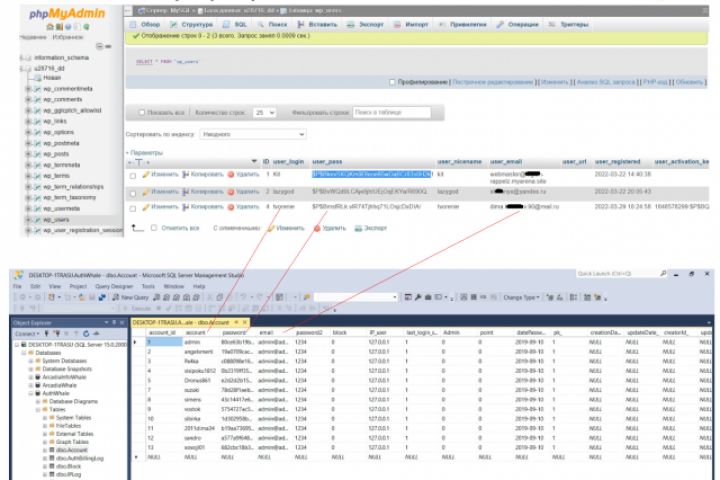
Task: Open rows count dropdown showing 25
Action: click(x=264, y=113)
